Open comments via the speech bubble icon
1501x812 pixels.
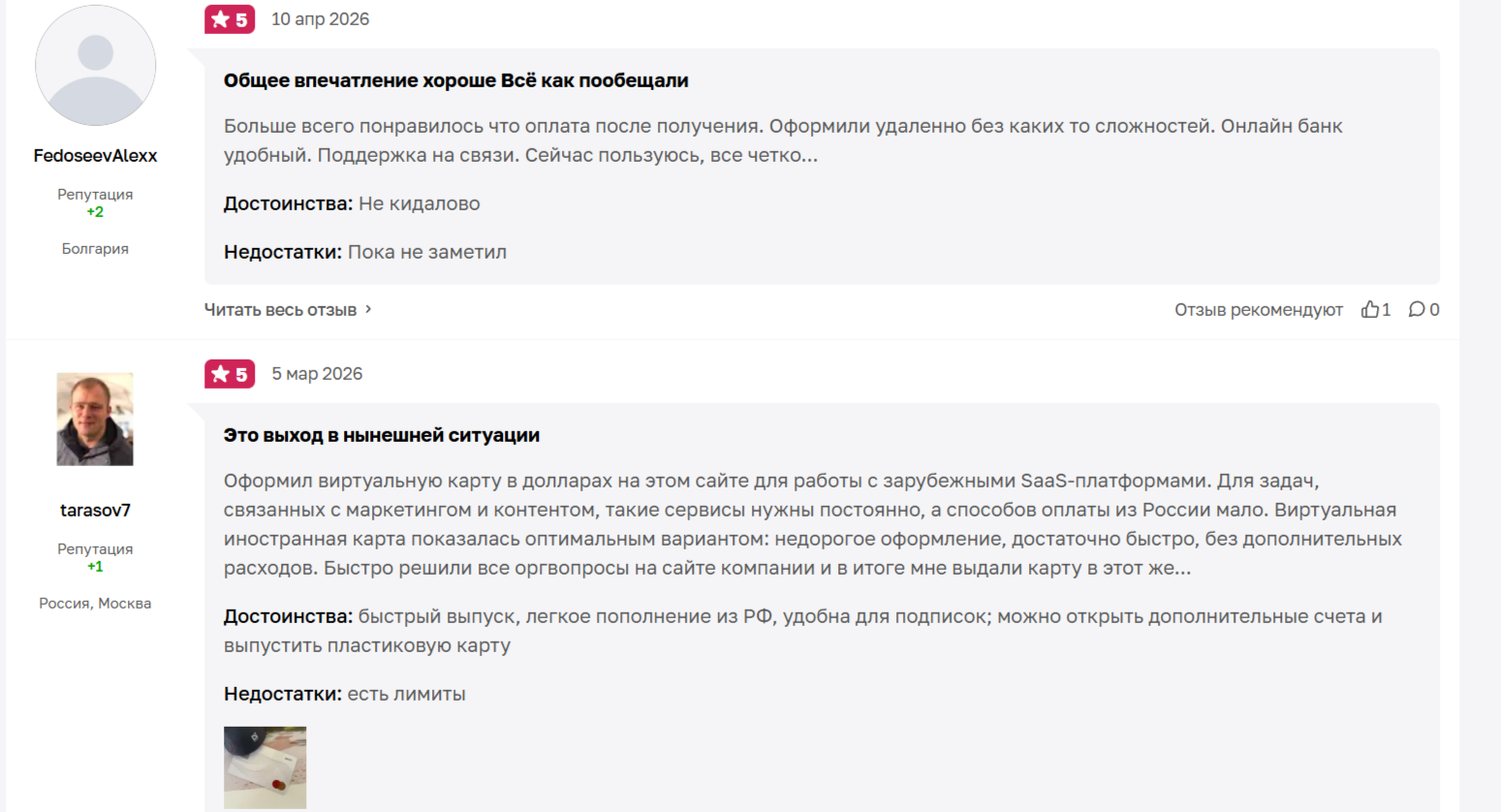1417,309
